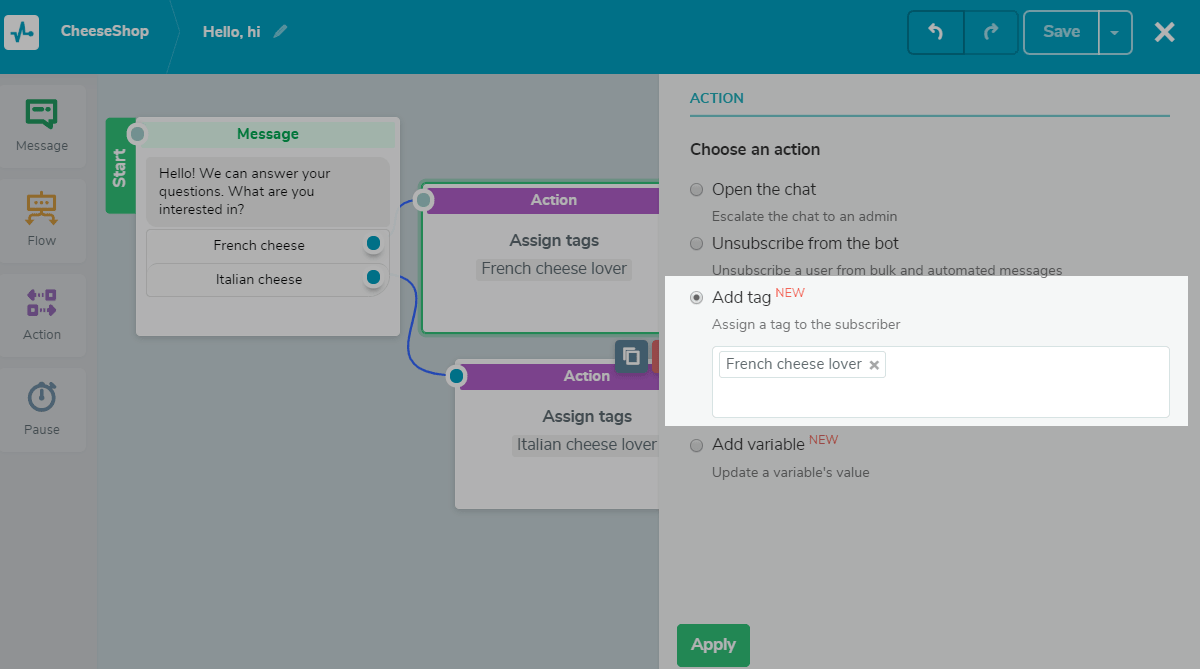The image size is (1200, 669).
Task: Click the Italian cheese reply button
Action: [260, 279]
